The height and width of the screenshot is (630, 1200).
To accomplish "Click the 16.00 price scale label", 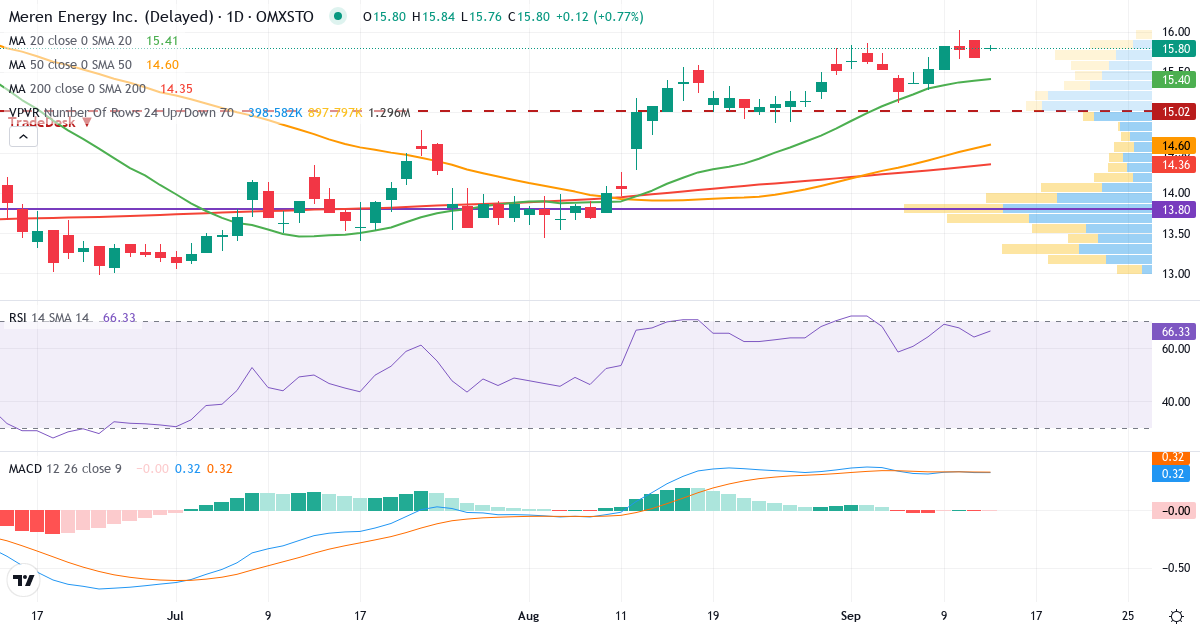I will click(1175, 32).
